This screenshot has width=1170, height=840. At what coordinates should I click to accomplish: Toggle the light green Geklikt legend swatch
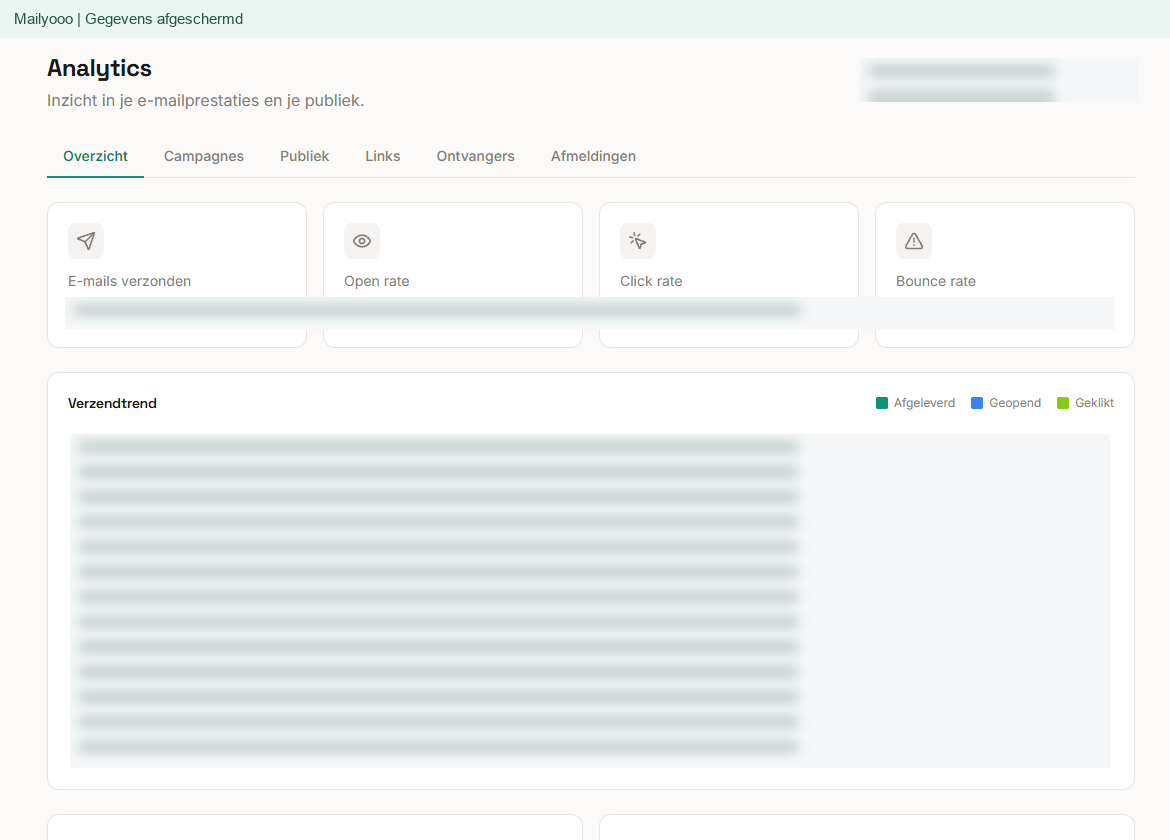(1063, 403)
